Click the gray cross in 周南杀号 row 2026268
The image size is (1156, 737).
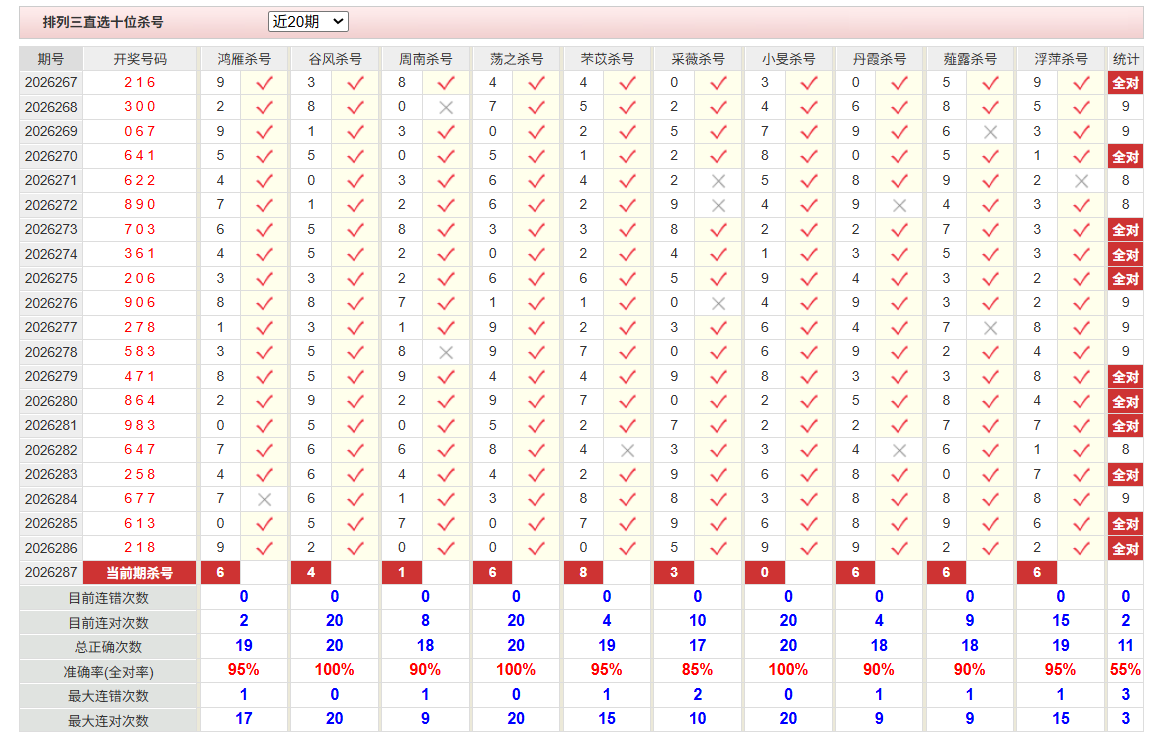[445, 108]
